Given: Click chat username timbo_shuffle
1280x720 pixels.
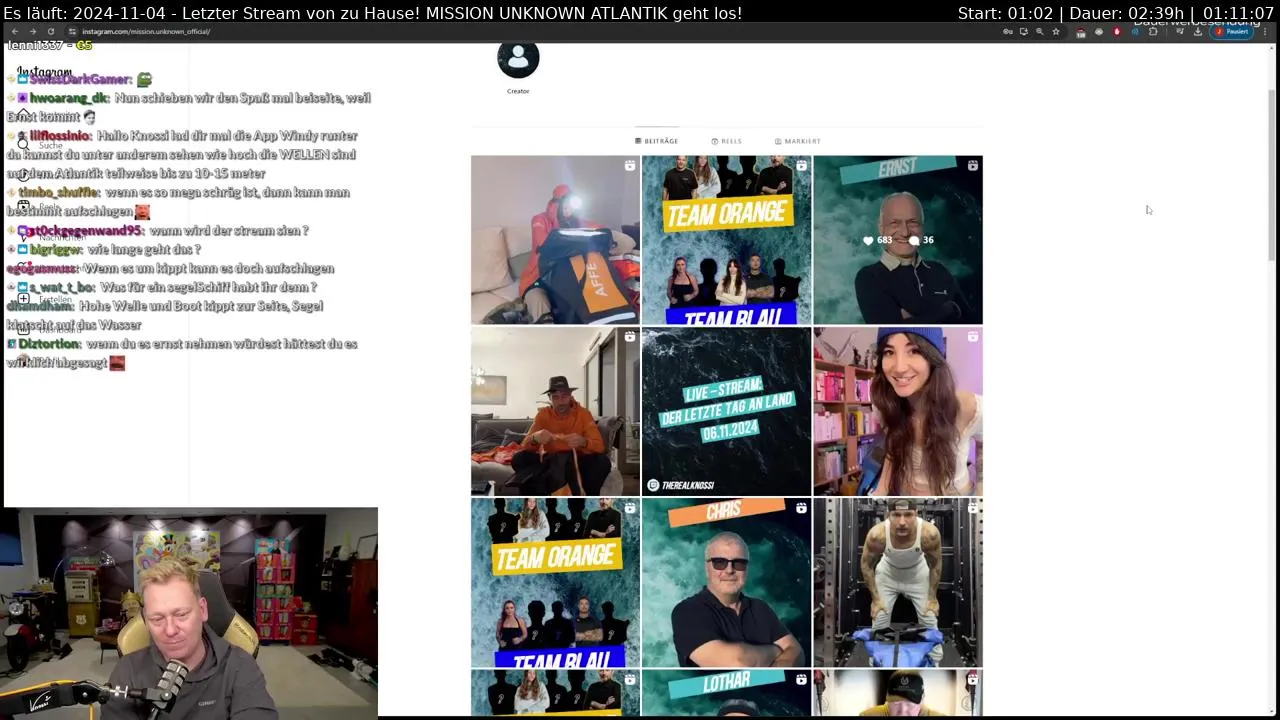Looking at the screenshot, I should pyautogui.click(x=59, y=192).
